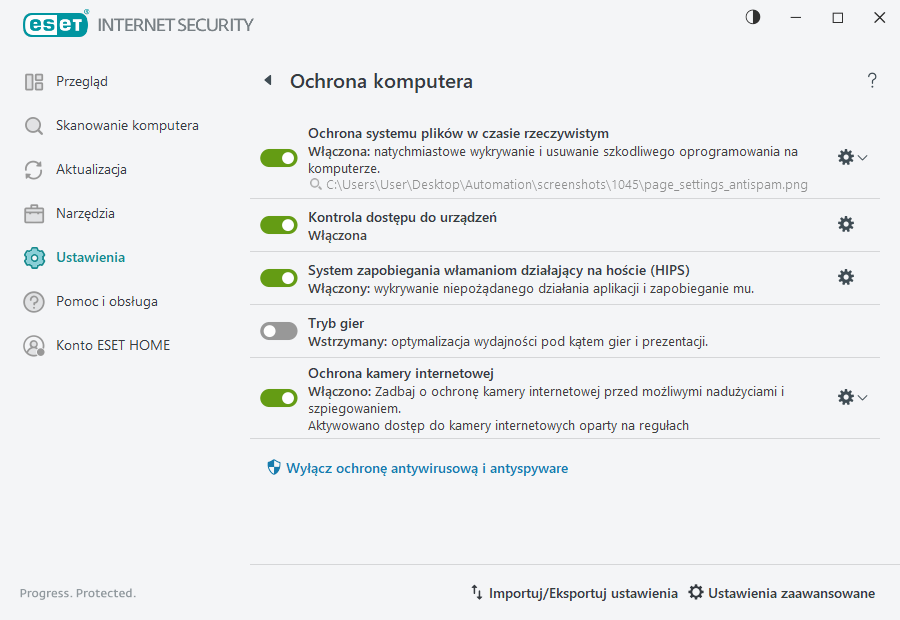Enable the Tryb gier toggle
This screenshot has height=620, width=900.
tap(278, 331)
